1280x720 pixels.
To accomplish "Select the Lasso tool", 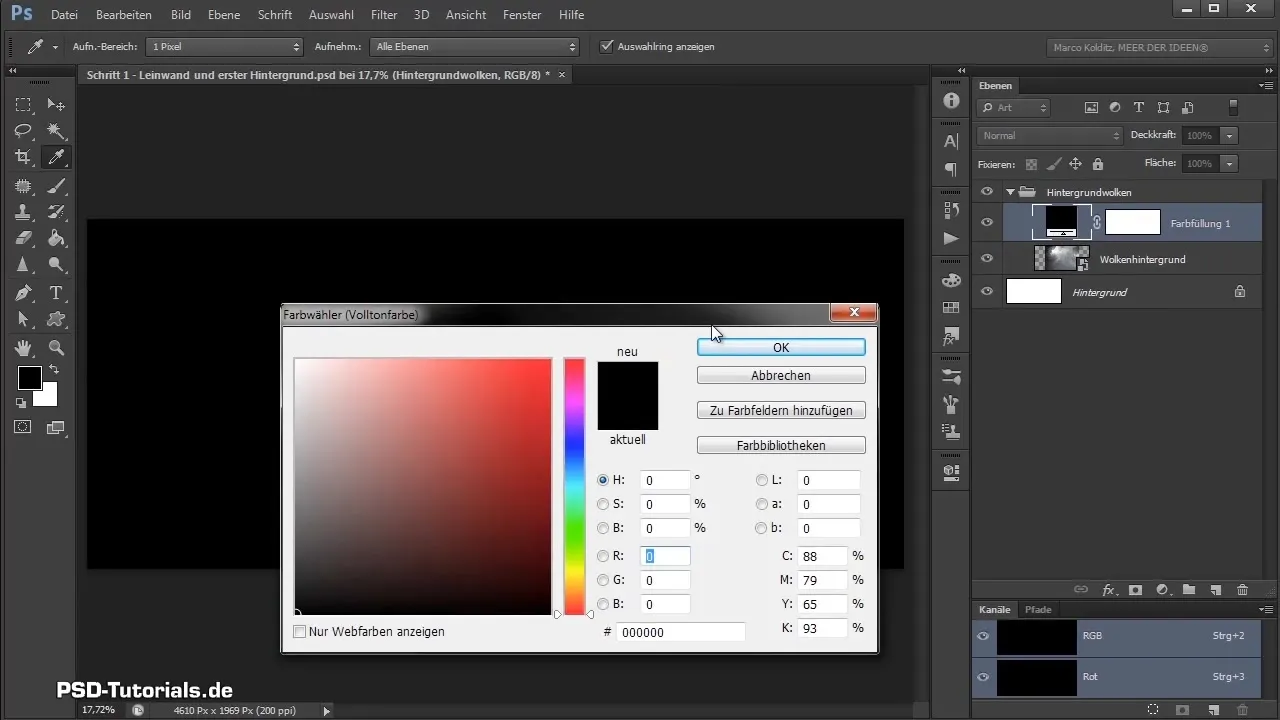I will point(23,131).
